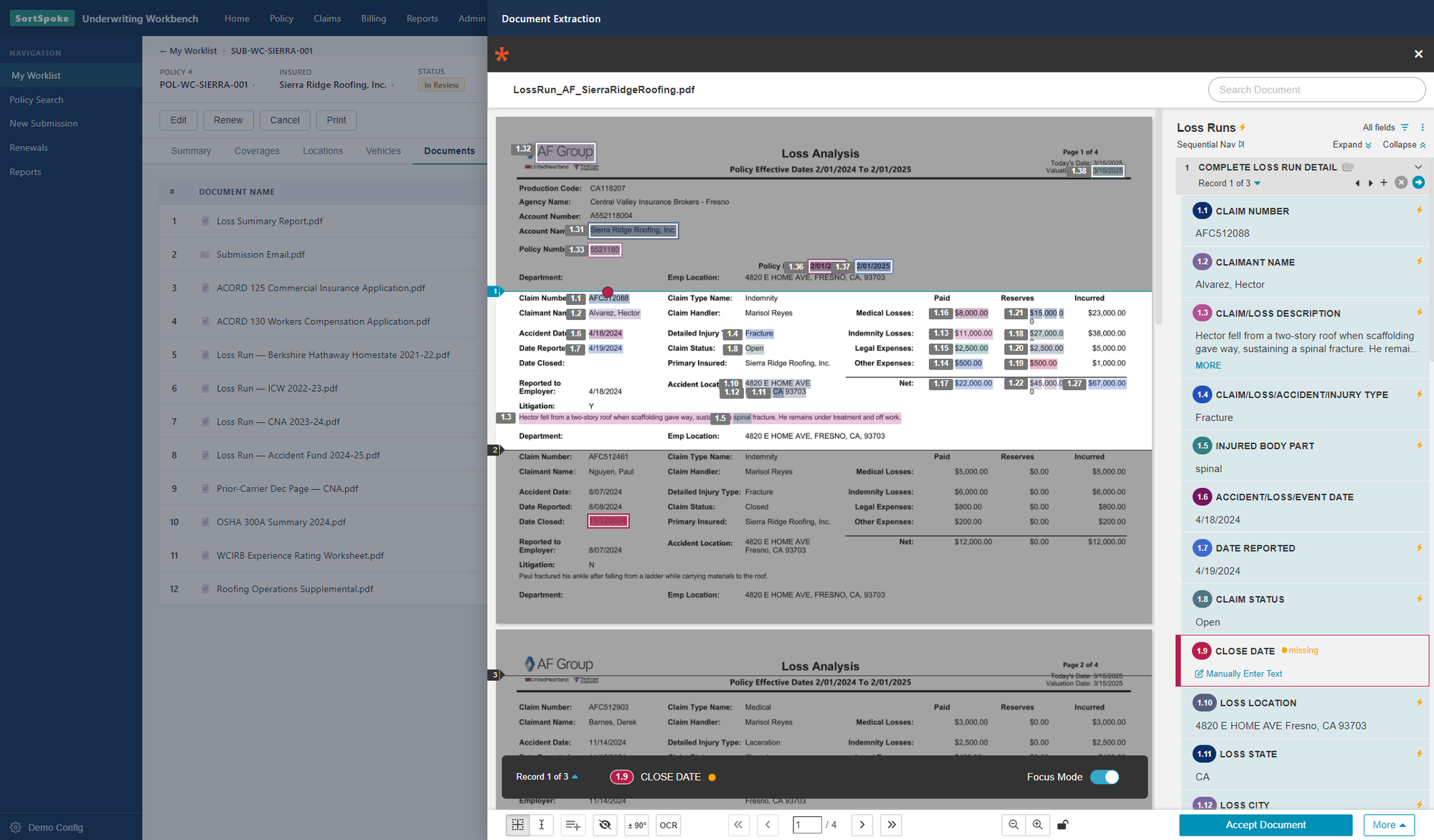This screenshot has width=1434, height=840.
Task: Jump to last page of document
Action: pyautogui.click(x=892, y=825)
